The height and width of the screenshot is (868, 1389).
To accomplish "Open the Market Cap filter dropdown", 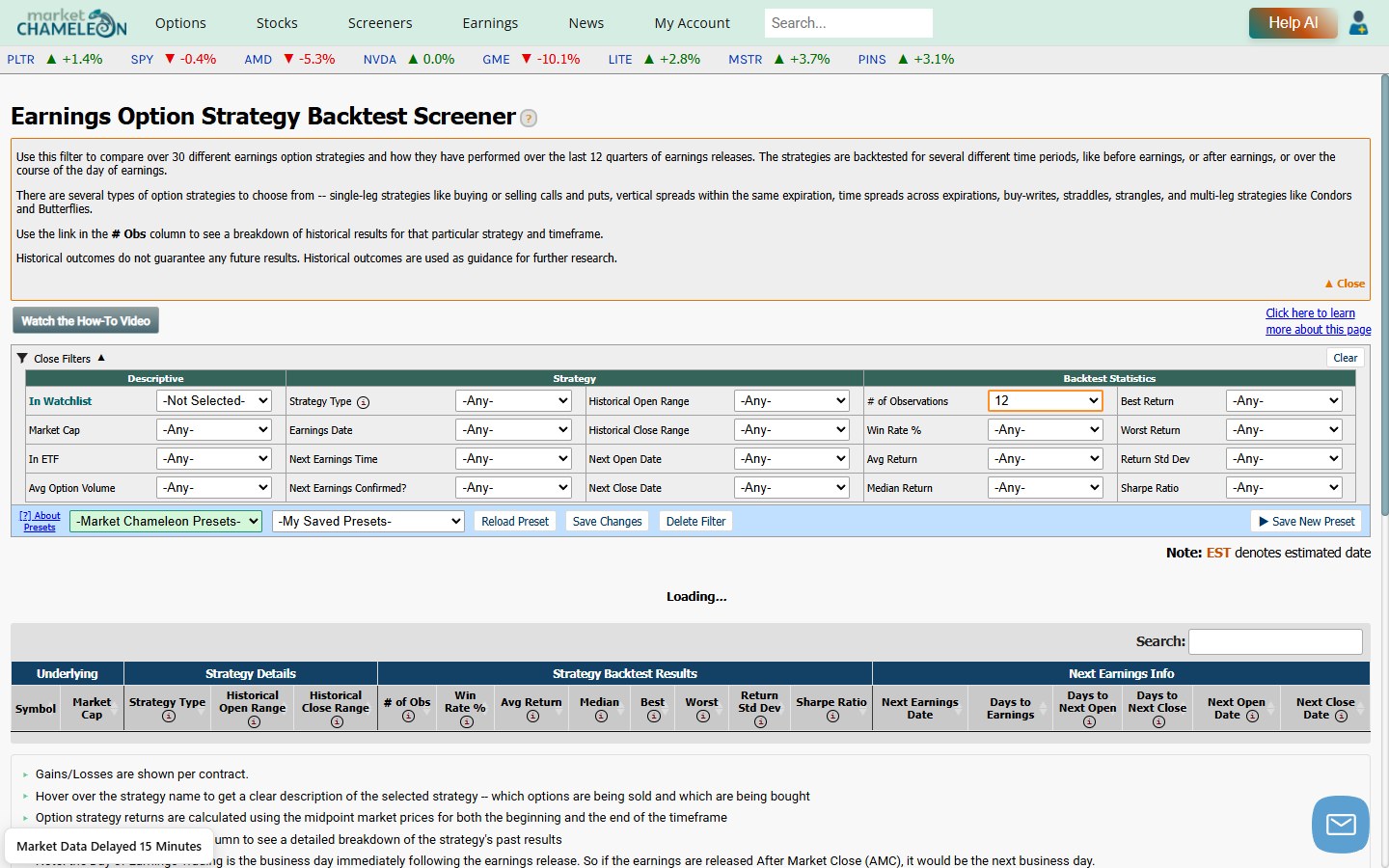I will 214,430.
